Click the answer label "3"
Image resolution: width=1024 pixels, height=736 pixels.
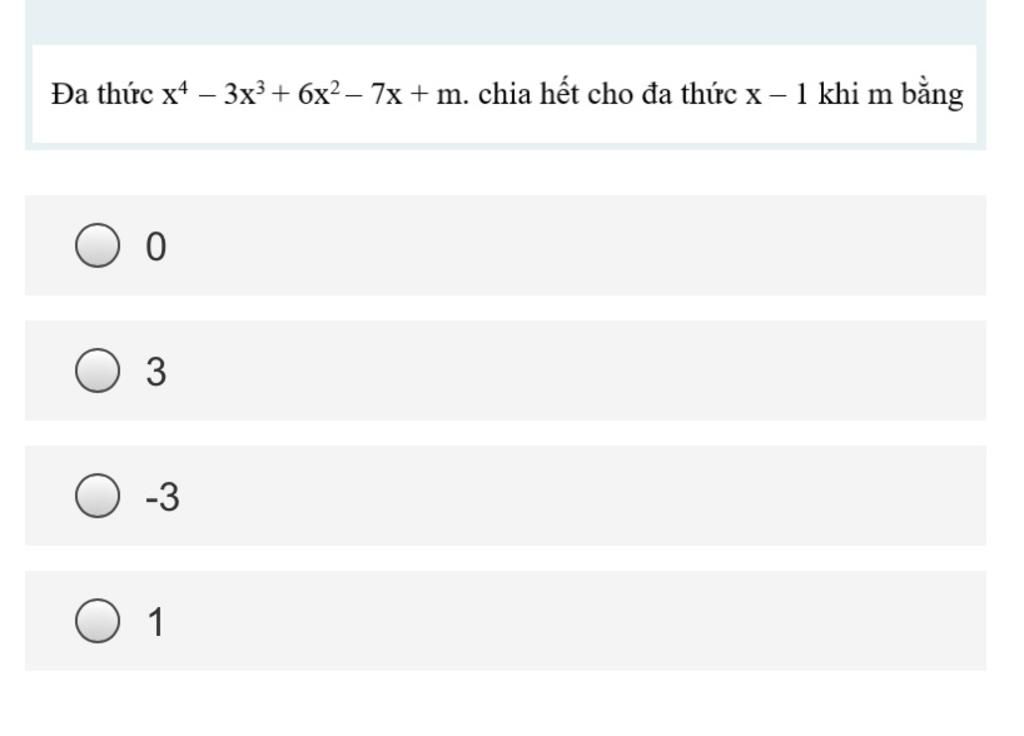click(156, 372)
